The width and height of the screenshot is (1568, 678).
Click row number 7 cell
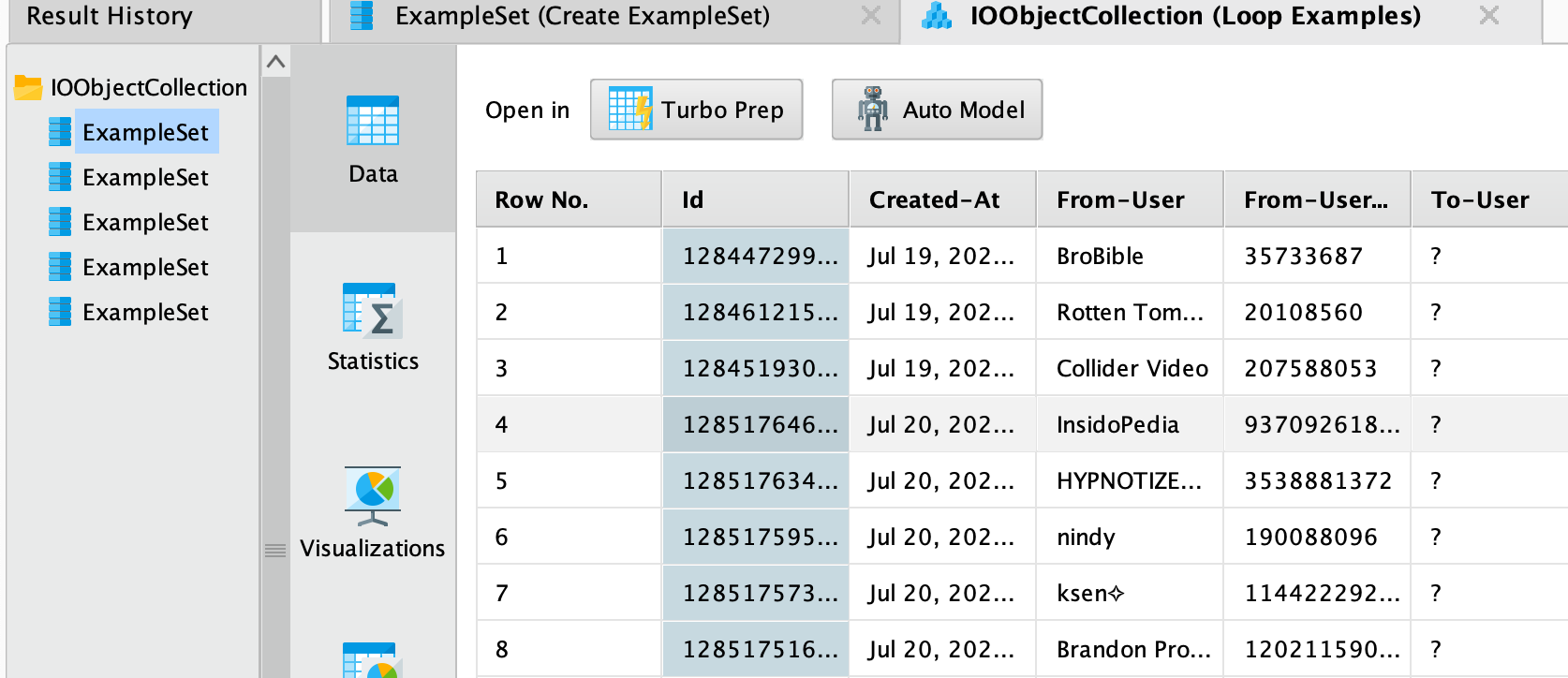point(569,593)
